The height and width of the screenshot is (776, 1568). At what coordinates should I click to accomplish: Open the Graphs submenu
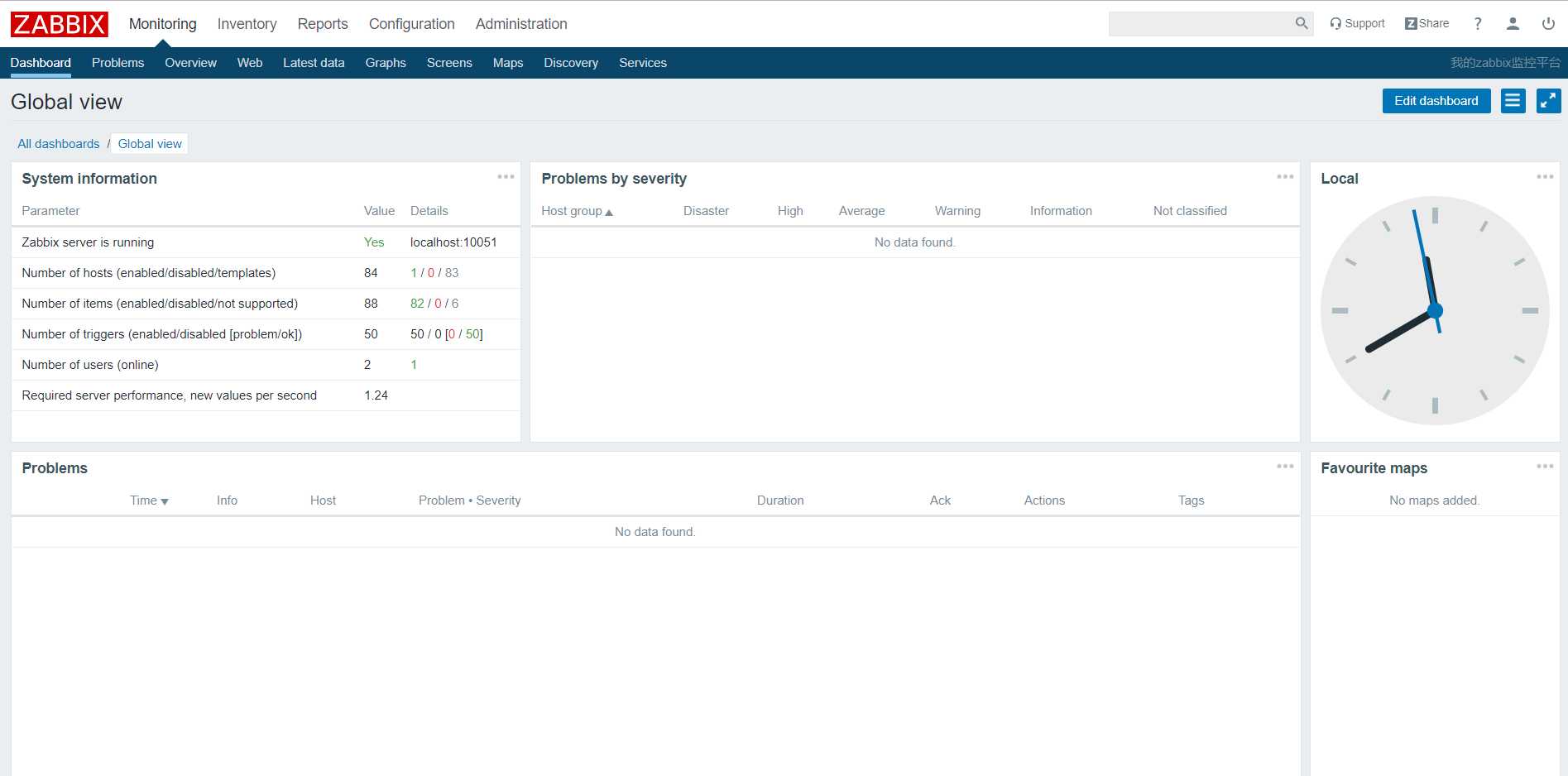point(386,63)
